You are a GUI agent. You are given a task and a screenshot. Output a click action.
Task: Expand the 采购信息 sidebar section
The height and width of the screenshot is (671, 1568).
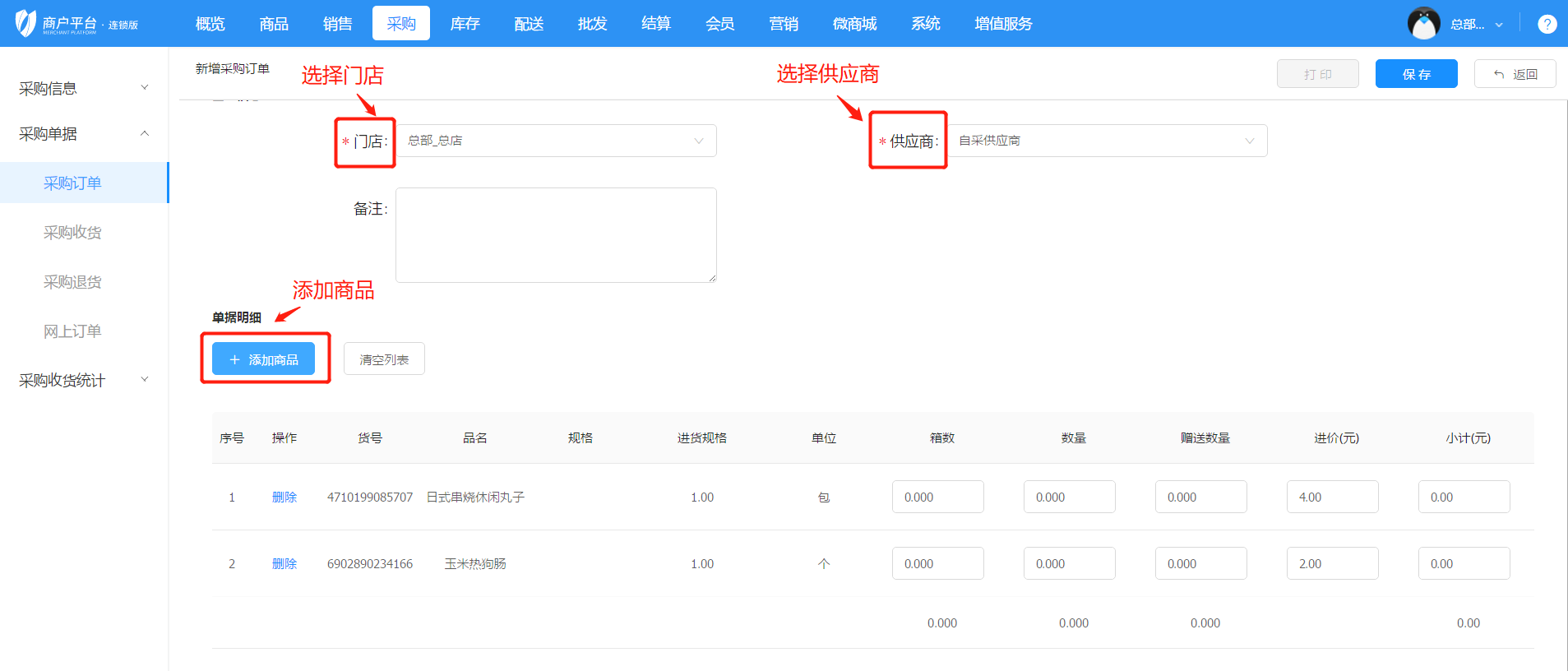tap(82, 88)
